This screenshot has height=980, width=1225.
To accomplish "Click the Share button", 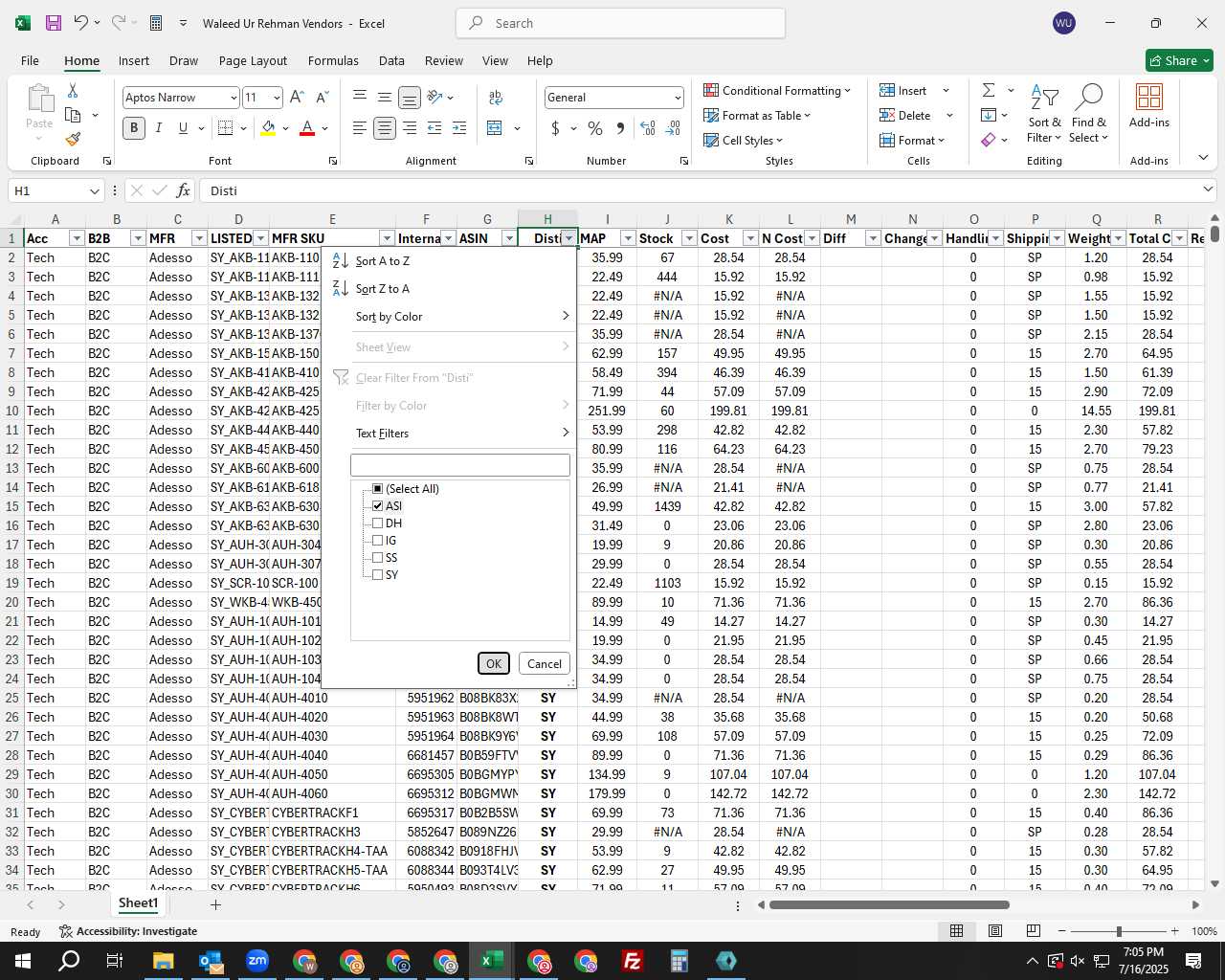I will (1179, 60).
